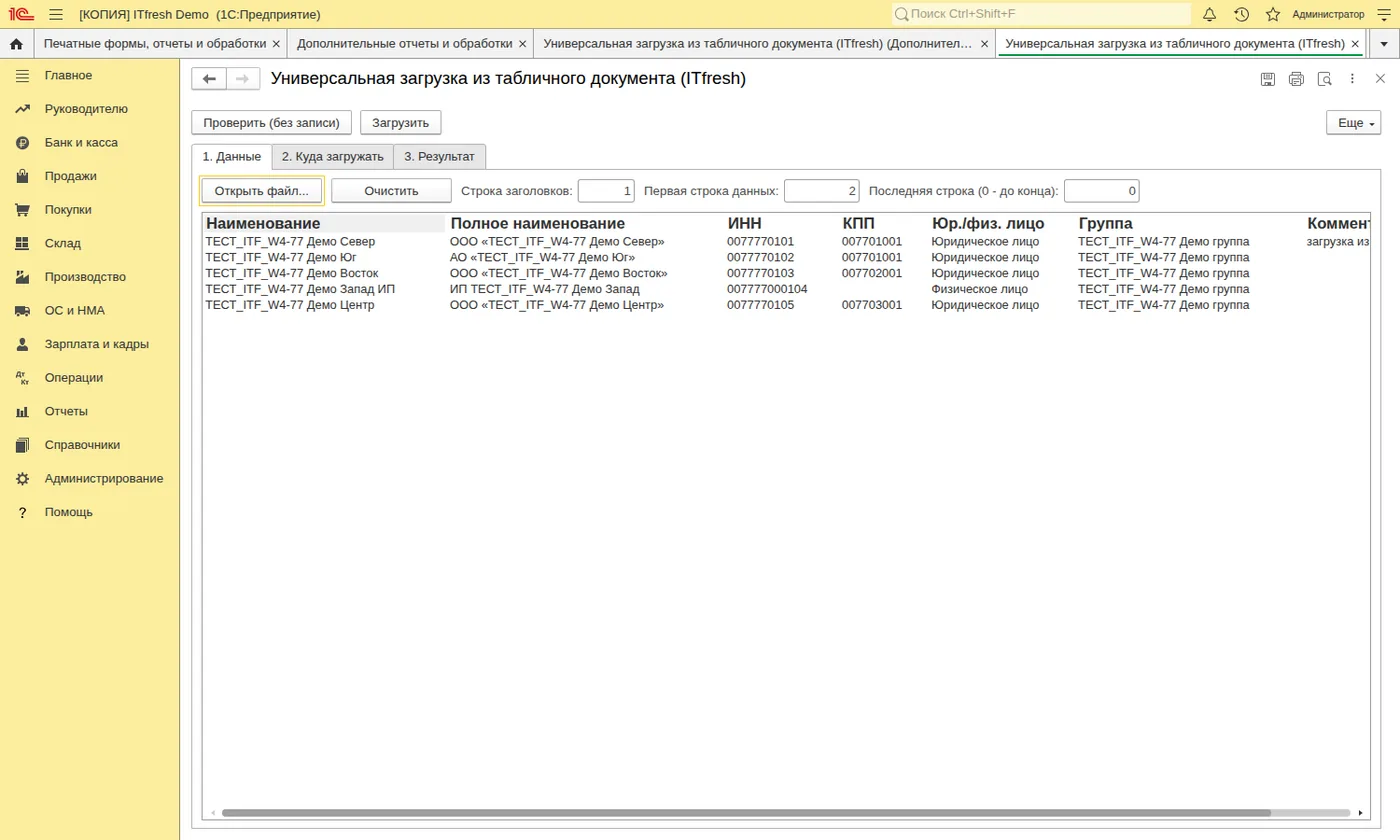Image resolution: width=1400 pixels, height=840 pixels.
Task: Open notifications bell icon
Action: click(x=1209, y=14)
